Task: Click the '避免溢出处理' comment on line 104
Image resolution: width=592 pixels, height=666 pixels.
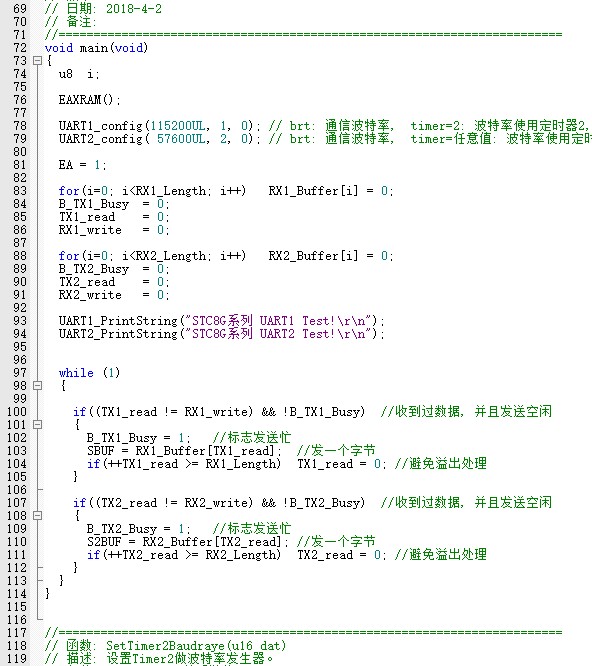Action: click(448, 464)
